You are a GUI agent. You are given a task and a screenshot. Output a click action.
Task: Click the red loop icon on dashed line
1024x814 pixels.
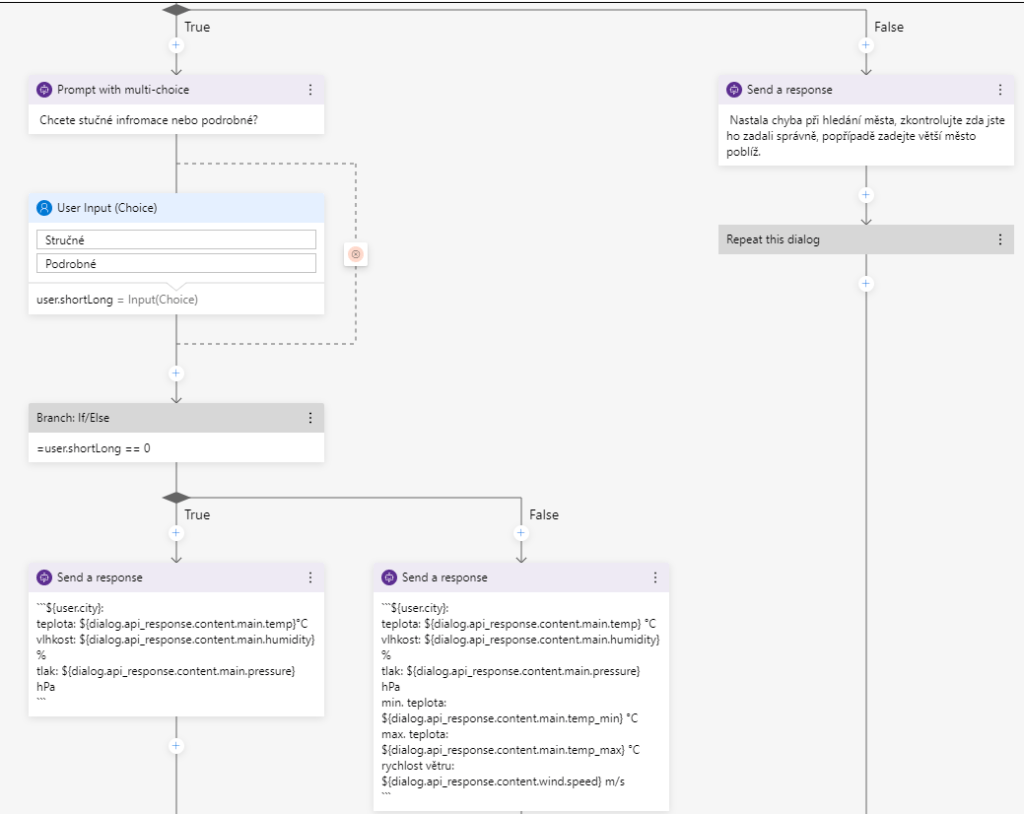point(355,255)
